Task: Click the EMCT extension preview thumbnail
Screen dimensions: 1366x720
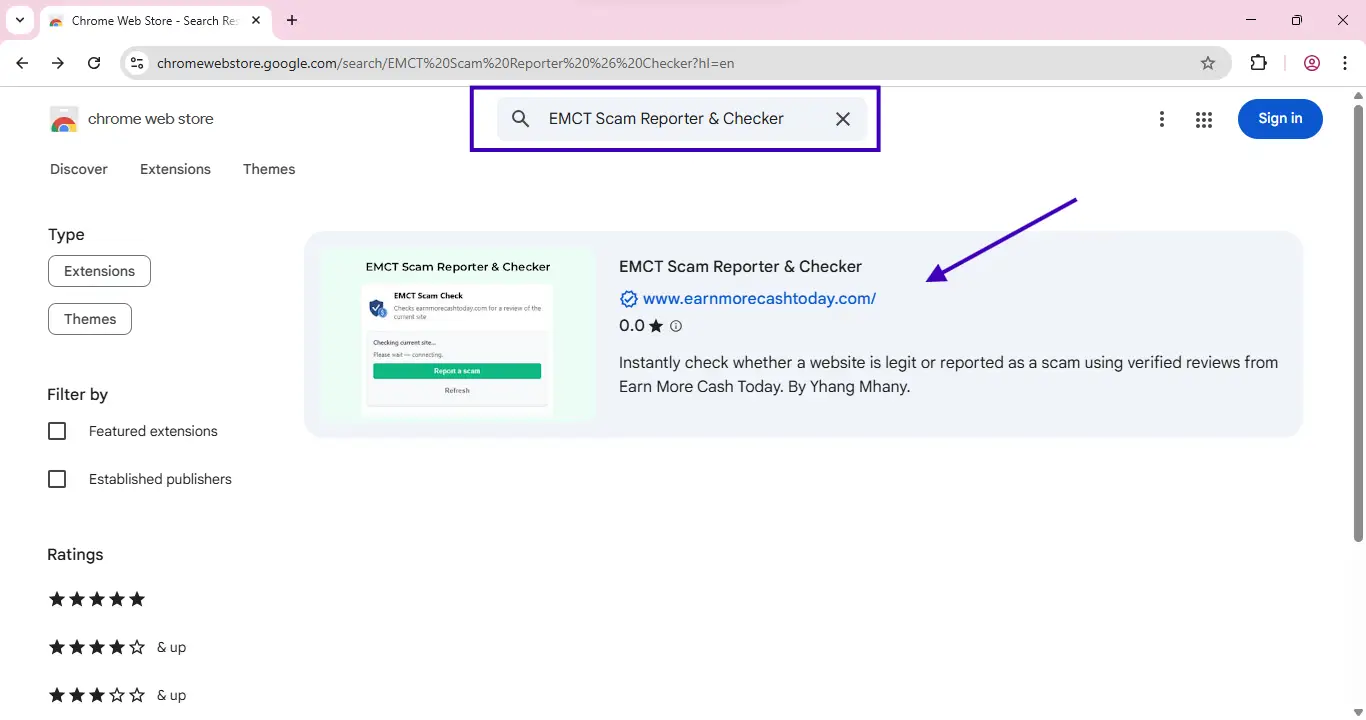Action: click(457, 334)
